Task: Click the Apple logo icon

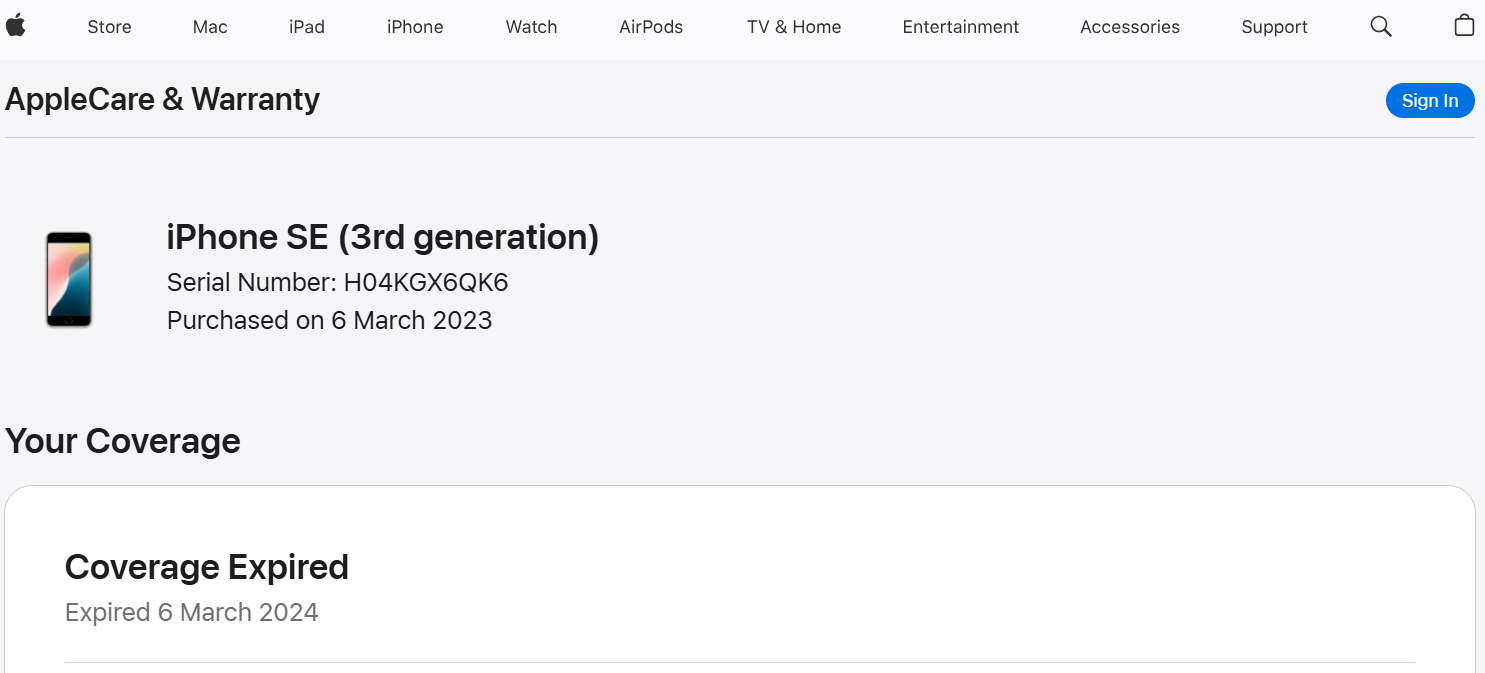Action: pyautogui.click(x=15, y=26)
